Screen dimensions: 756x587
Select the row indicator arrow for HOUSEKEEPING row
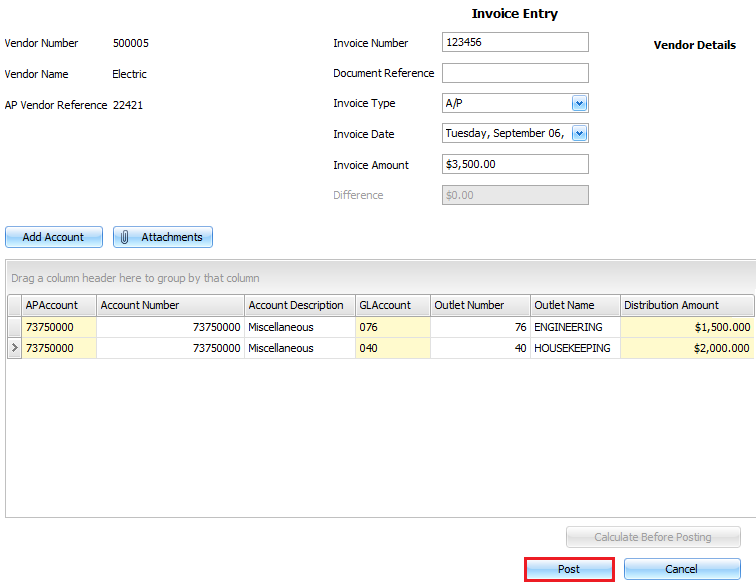(14, 349)
